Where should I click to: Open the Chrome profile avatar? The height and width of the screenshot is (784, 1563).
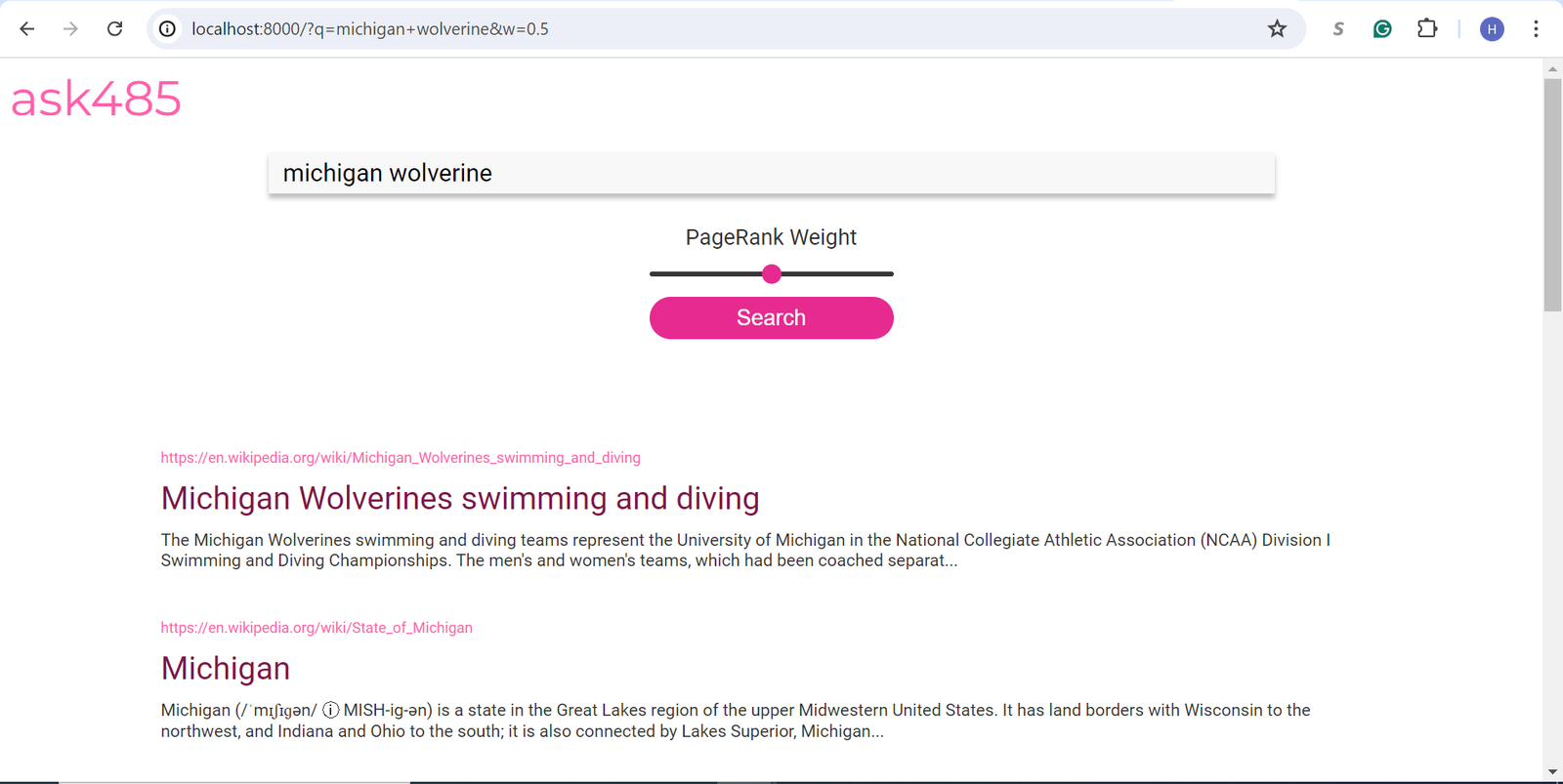[1492, 29]
